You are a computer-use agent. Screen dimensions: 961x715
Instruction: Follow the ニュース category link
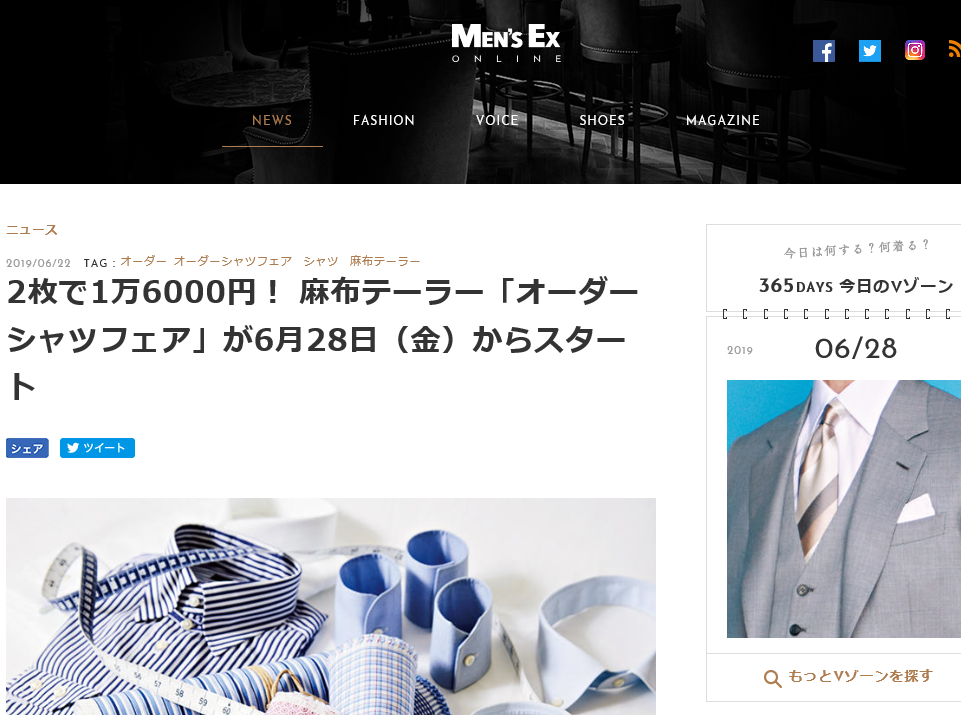pyautogui.click(x=32, y=230)
